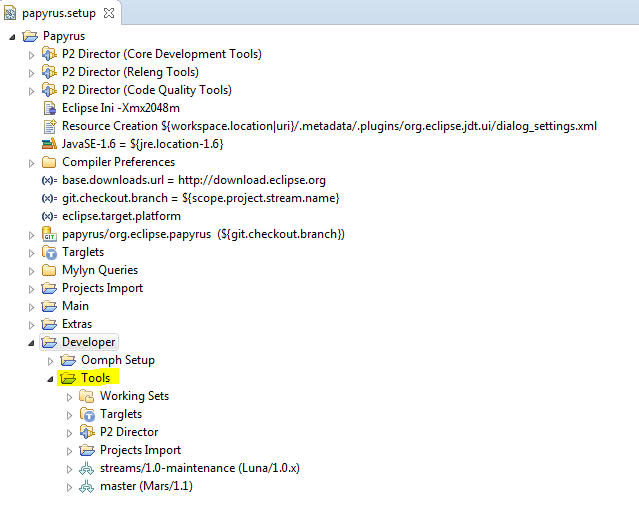The image size is (639, 514).
Task: Click P2 Director icon under Tools
Action: (87, 432)
